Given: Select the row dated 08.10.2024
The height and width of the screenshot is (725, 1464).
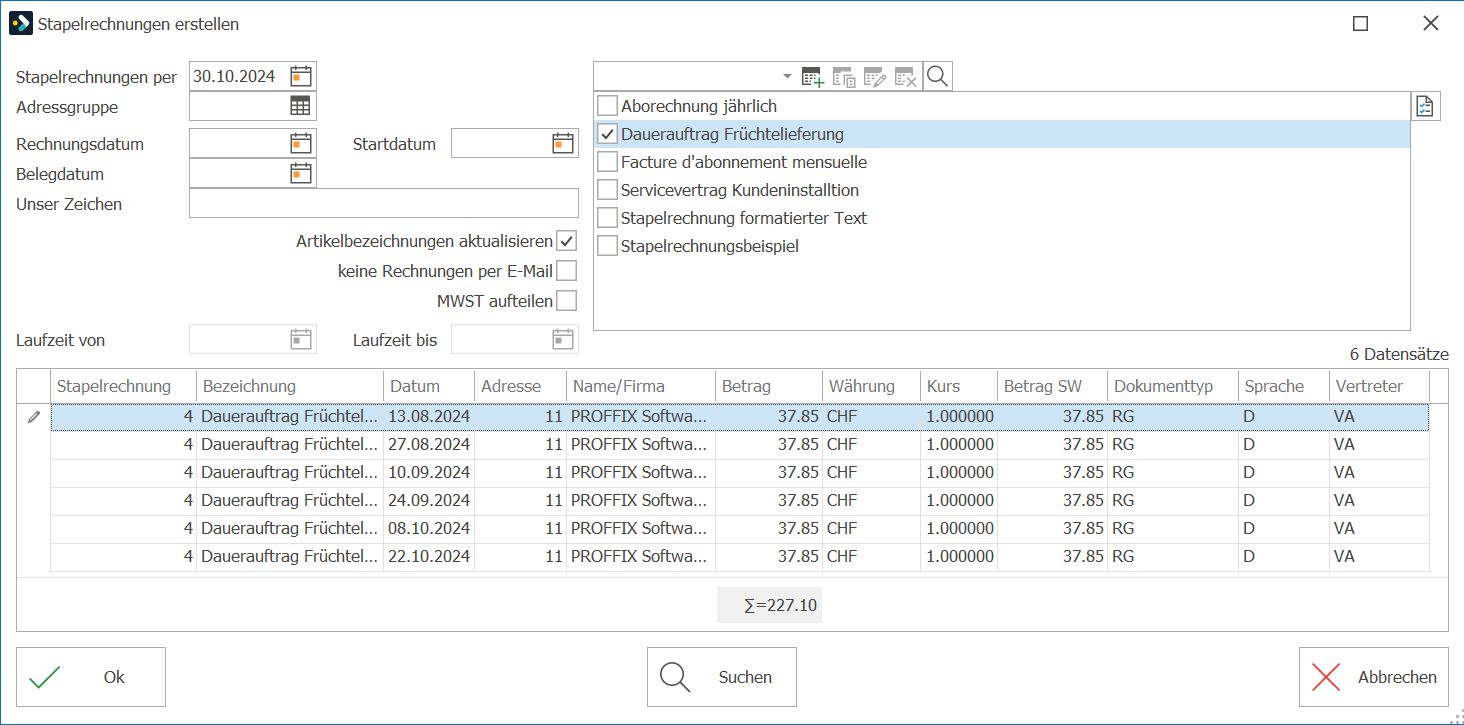Looking at the screenshot, I should [740, 528].
